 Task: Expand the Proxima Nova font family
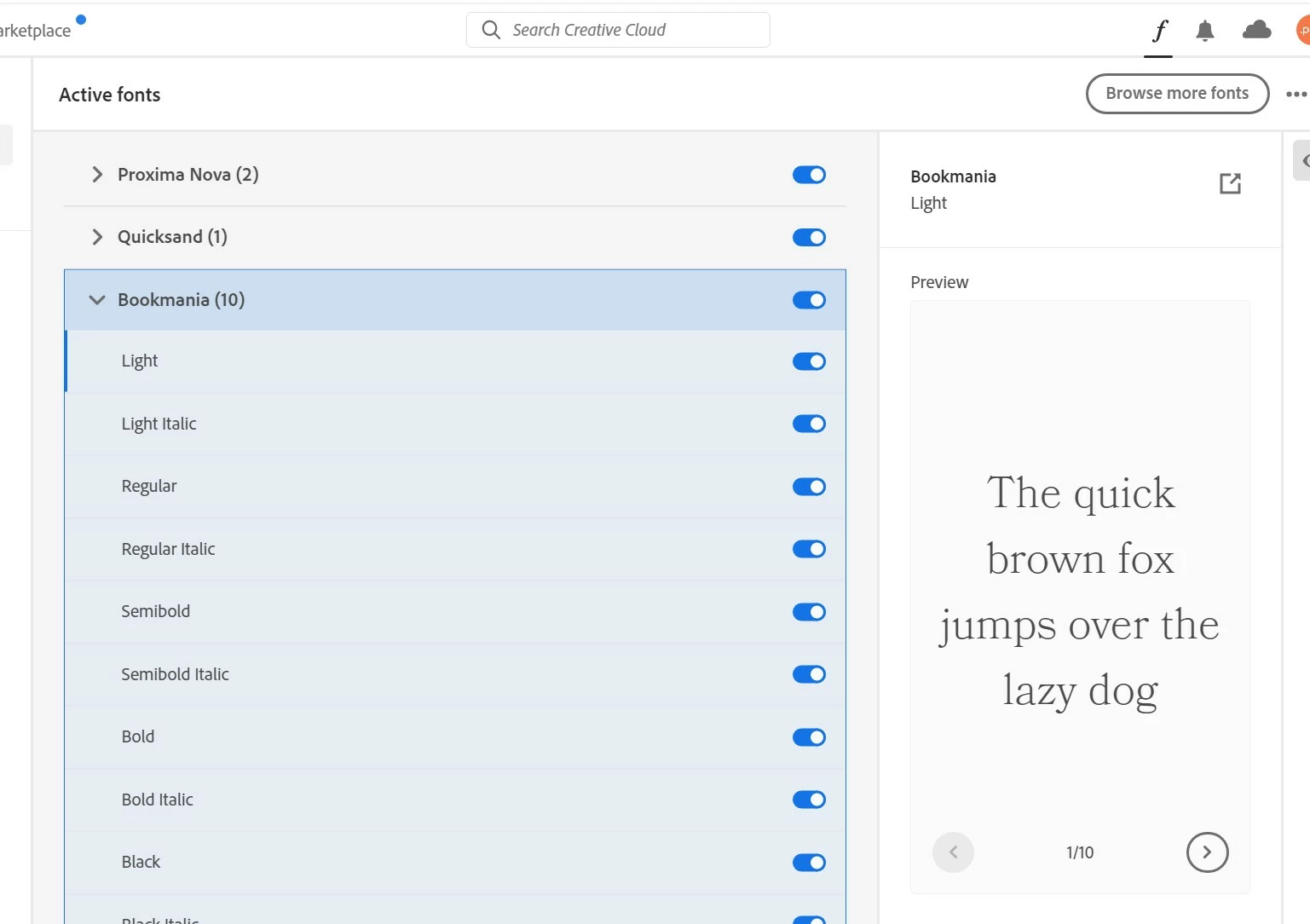point(97,175)
